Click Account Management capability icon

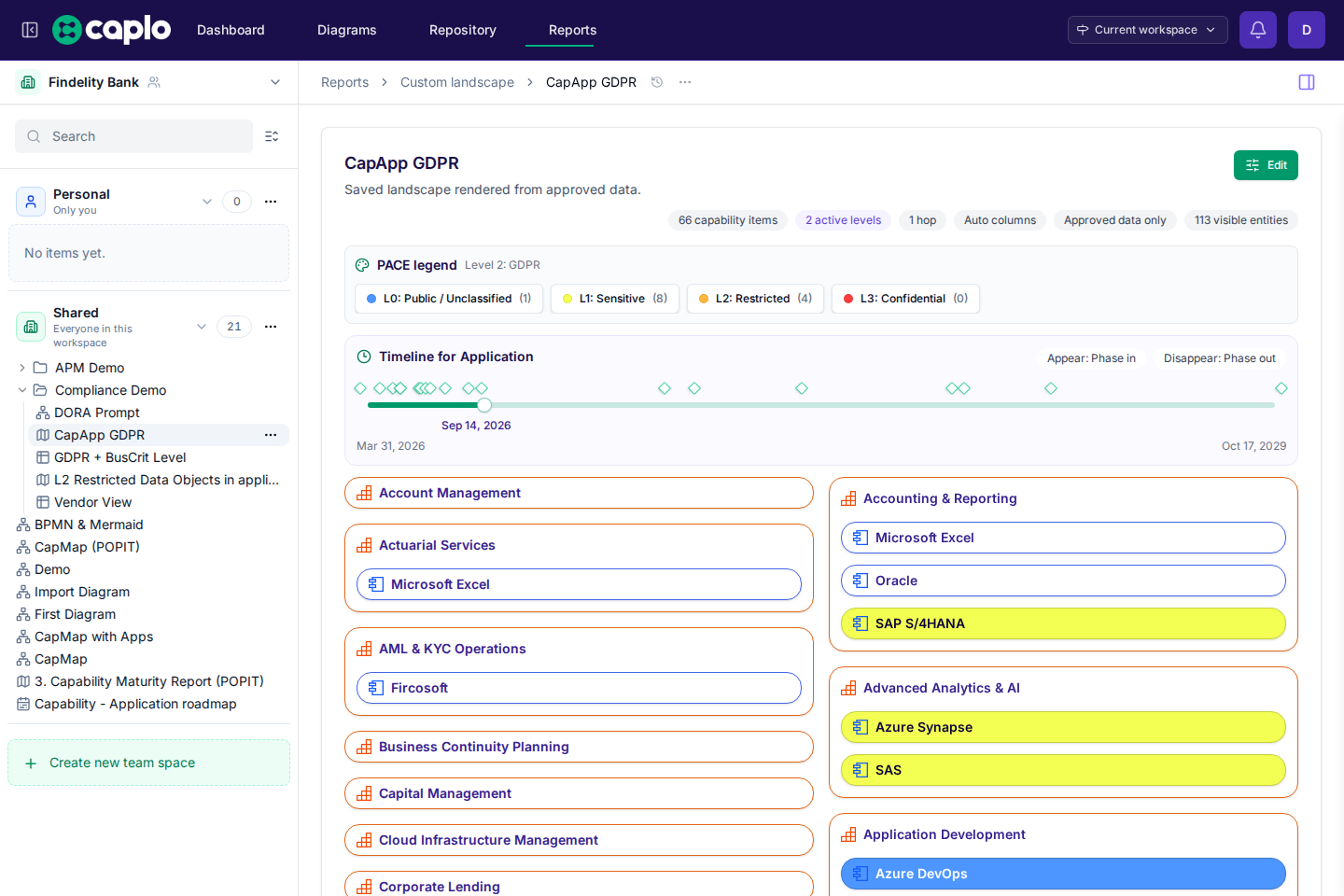(364, 493)
